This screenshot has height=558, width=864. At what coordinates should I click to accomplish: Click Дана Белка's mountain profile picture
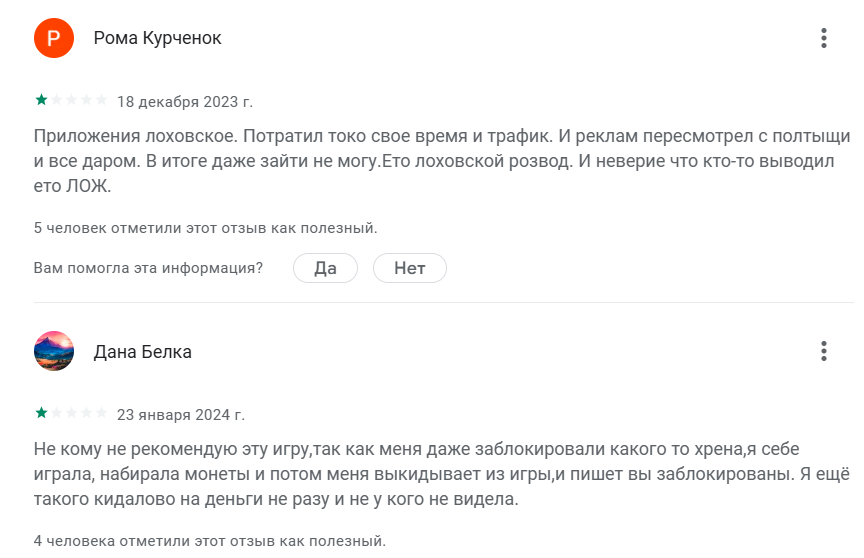click(54, 351)
